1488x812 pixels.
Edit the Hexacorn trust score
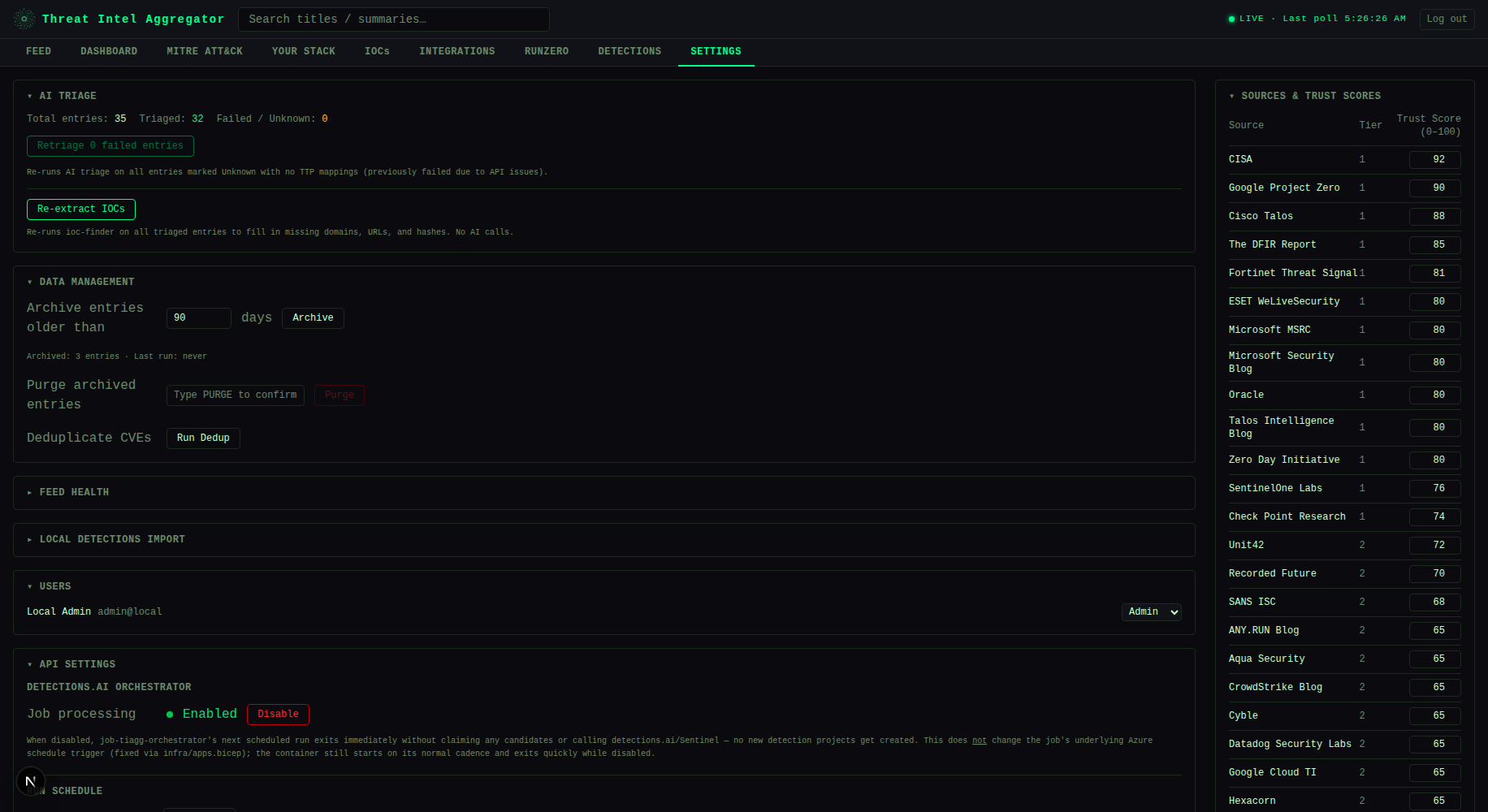pos(1434,801)
